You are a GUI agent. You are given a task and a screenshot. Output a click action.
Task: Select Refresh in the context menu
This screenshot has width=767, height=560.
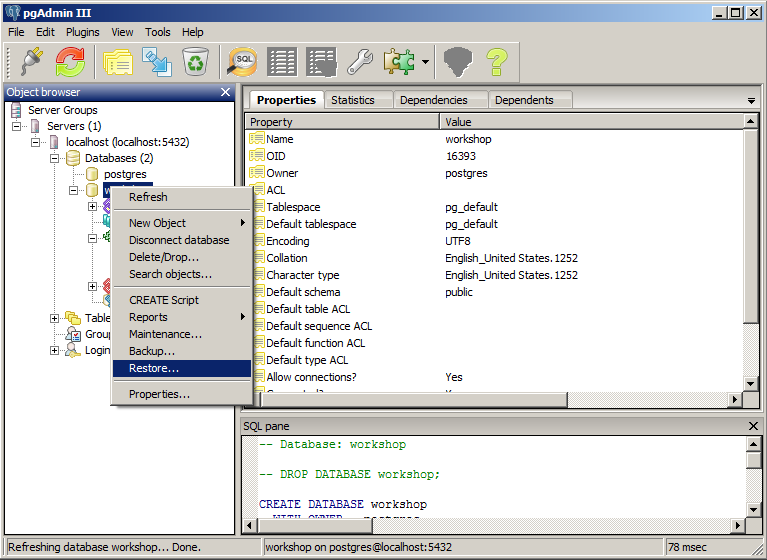(x=181, y=197)
